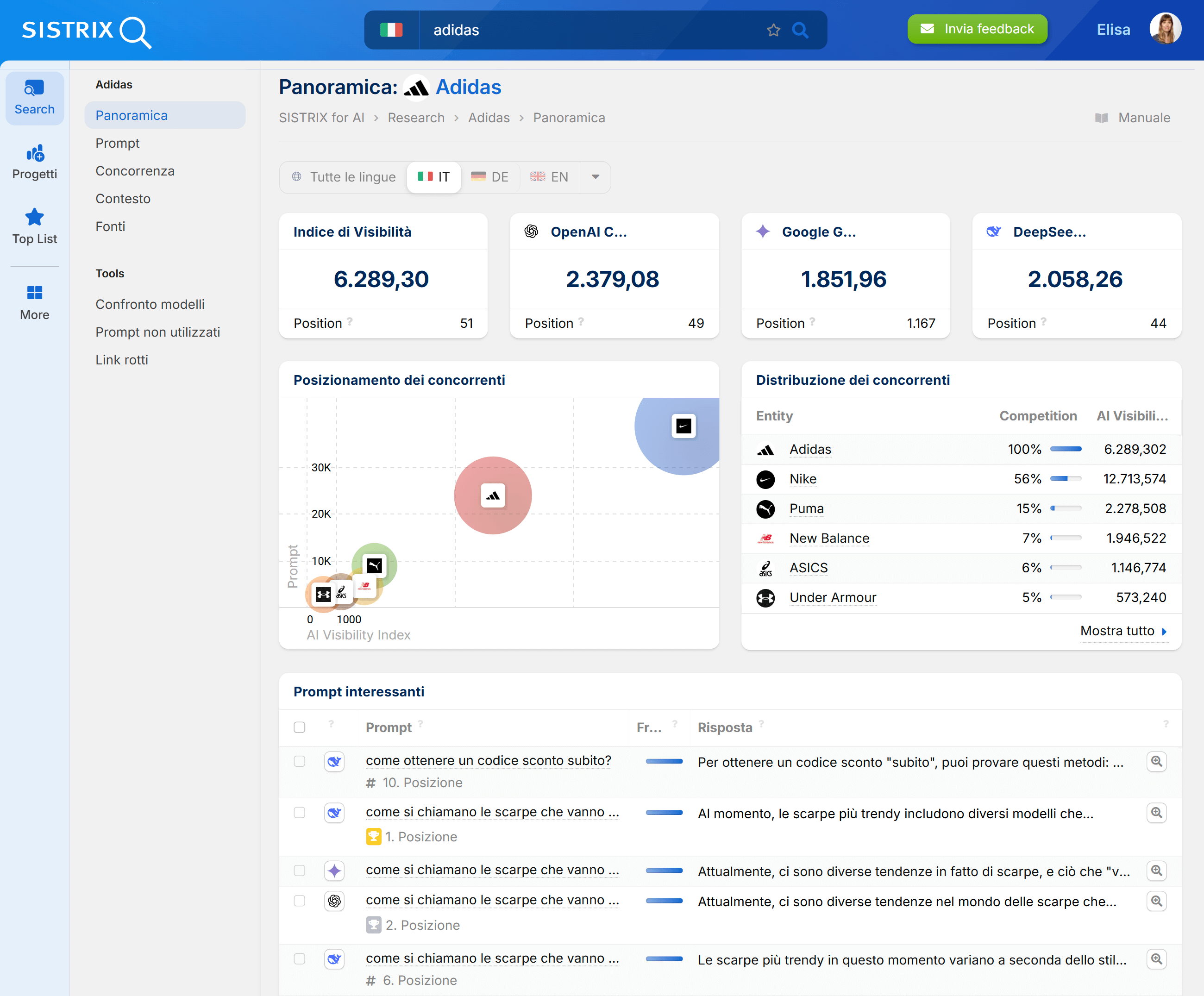The height and width of the screenshot is (996, 1204).
Task: Click the Italian flag country selector
Action: 392,30
